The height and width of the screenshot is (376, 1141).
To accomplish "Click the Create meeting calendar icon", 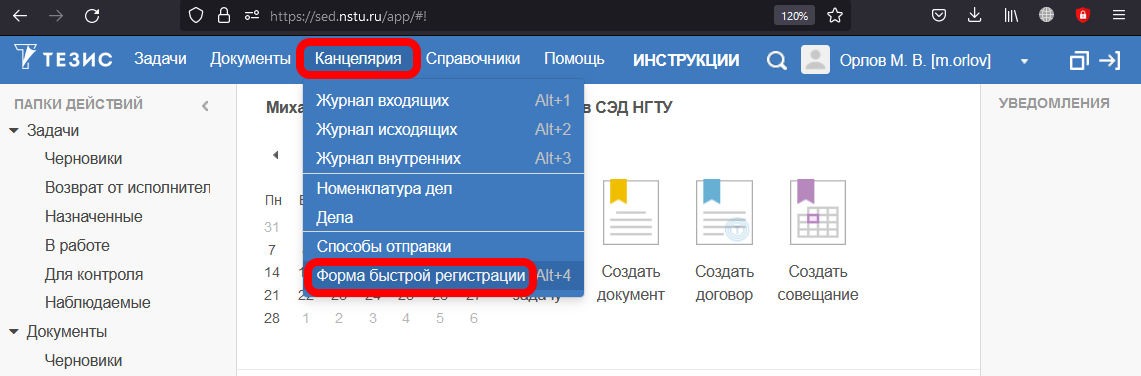I will [817, 213].
